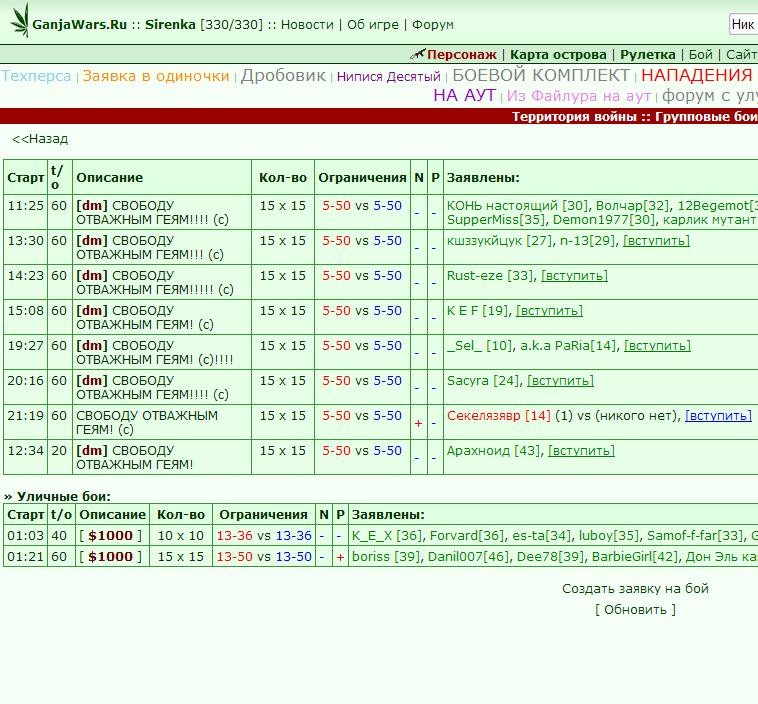Join the 12:34 fight with Арахноид
Viewport: 758px width, 704px height.
(x=581, y=451)
